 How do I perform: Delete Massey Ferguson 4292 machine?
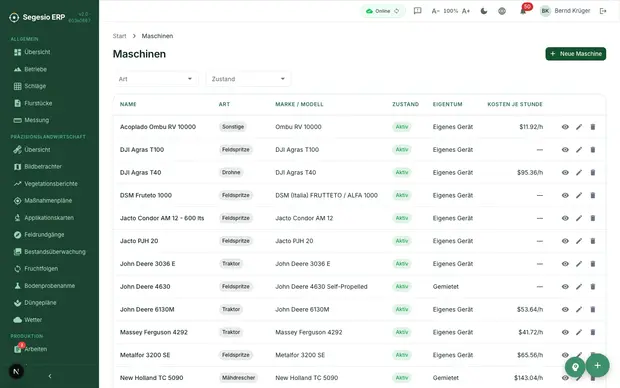[x=593, y=332]
